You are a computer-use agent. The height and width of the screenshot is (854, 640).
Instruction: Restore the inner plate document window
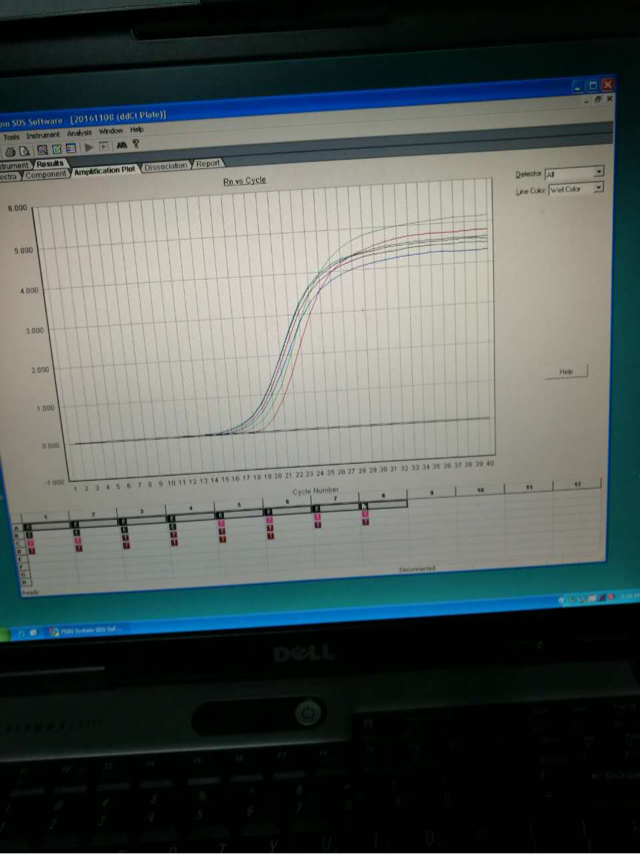[x=598, y=100]
